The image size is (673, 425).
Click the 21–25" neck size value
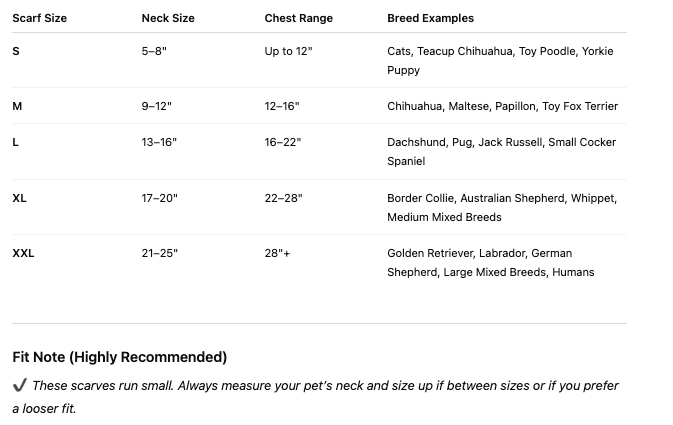tap(159, 253)
